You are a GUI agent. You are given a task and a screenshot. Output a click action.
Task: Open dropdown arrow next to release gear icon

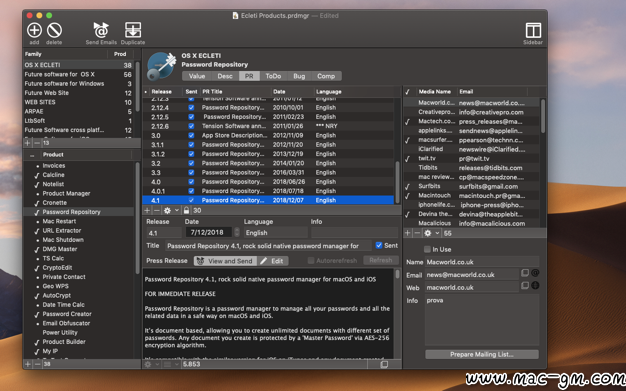176,210
